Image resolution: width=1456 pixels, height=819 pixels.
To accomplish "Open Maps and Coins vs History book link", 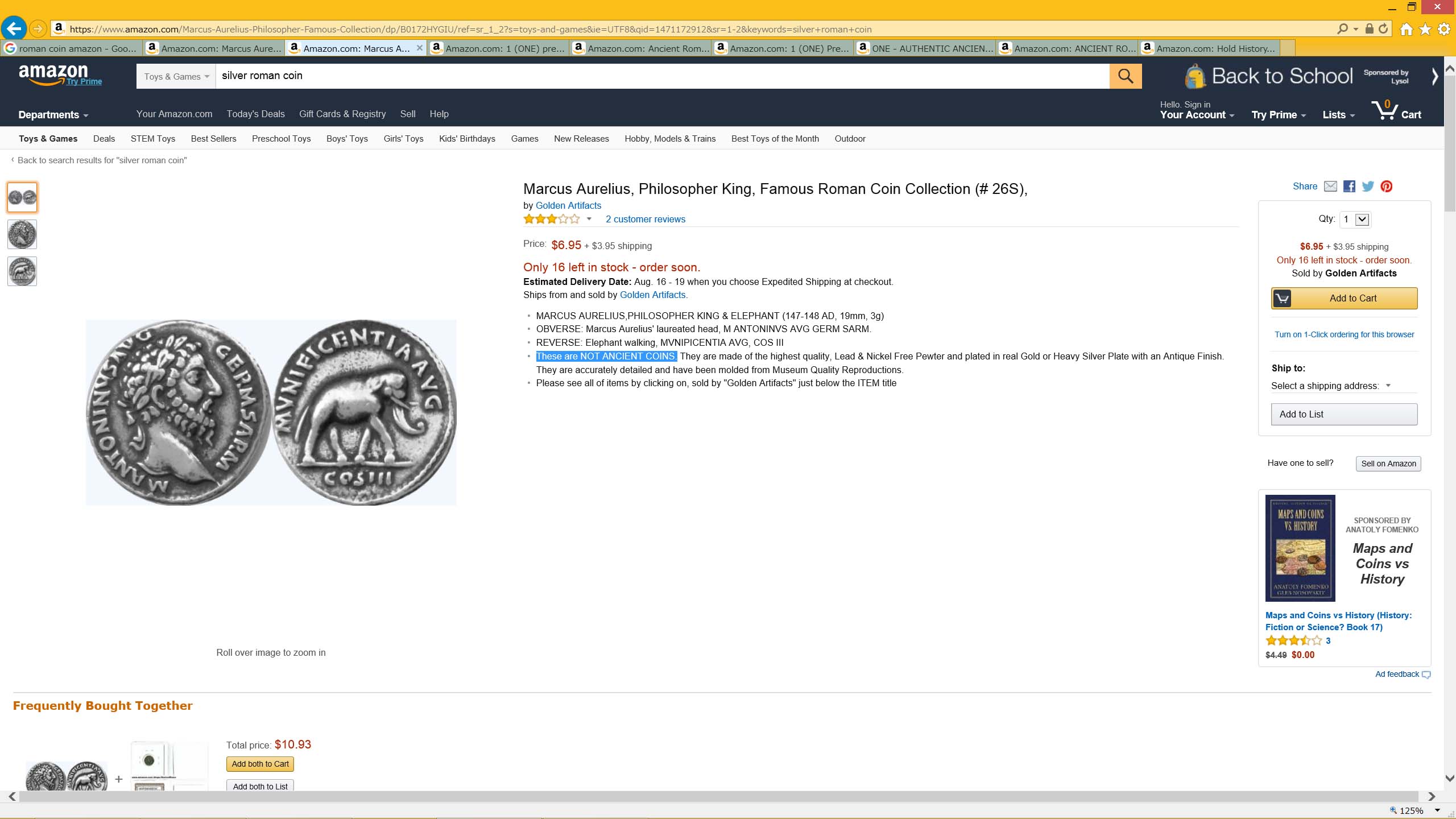I will point(1338,621).
